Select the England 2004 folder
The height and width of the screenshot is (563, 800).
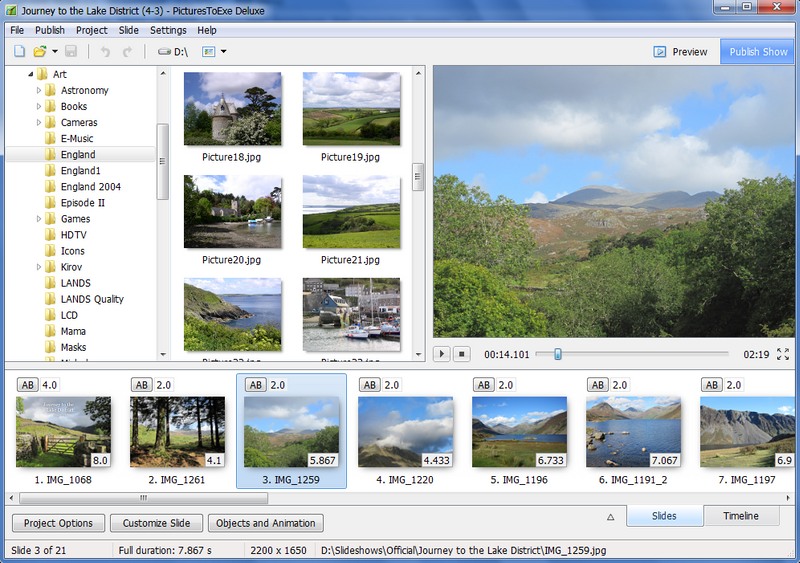pyautogui.click(x=83, y=186)
